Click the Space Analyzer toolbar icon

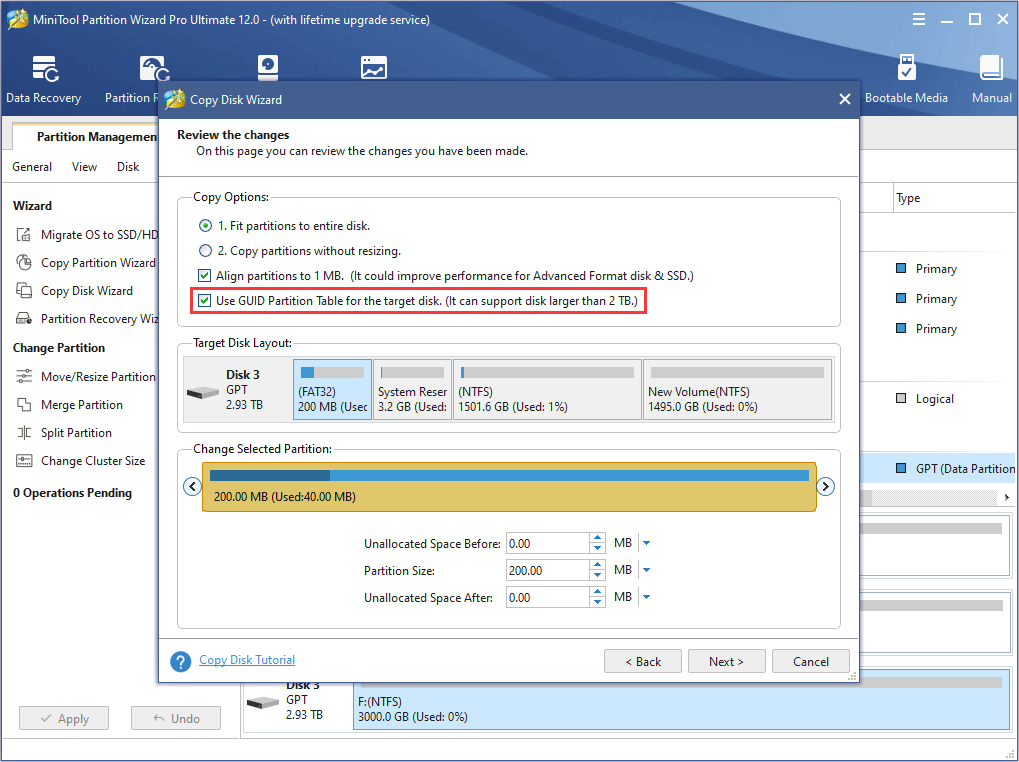(374, 68)
